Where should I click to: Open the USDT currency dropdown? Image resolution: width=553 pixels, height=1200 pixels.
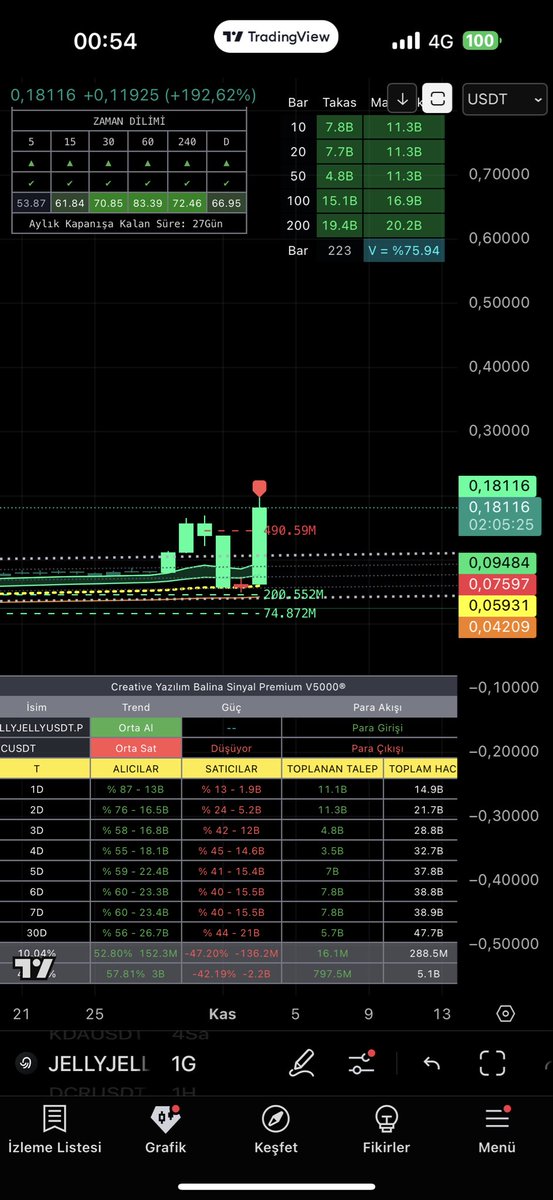coord(506,98)
